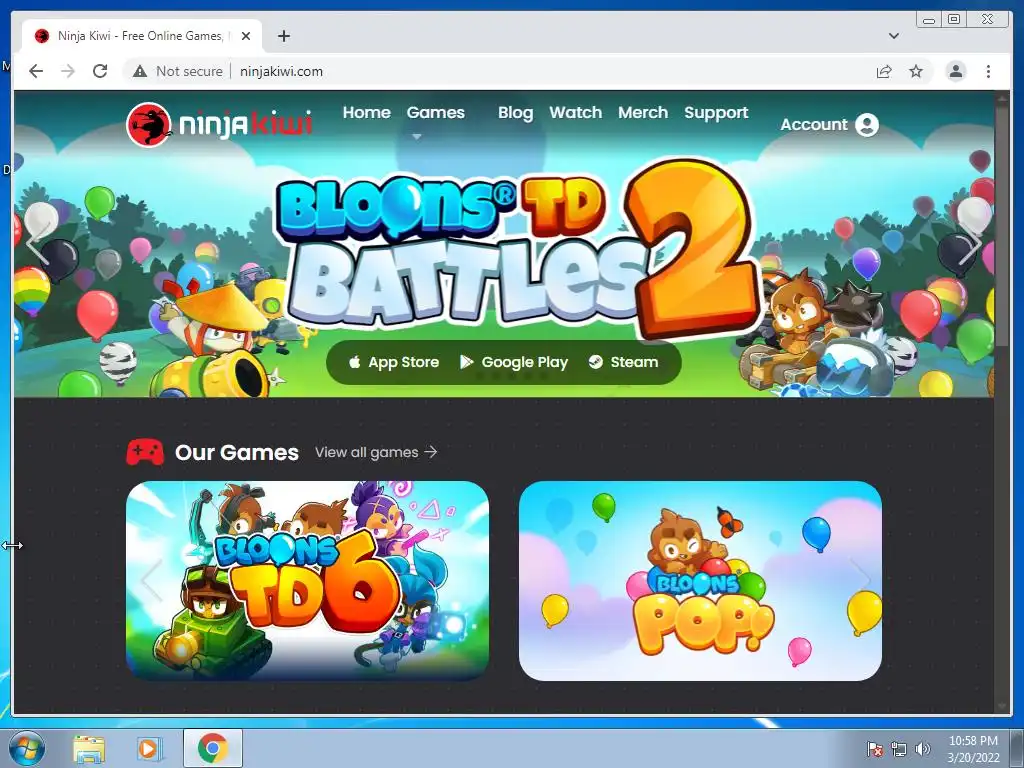Launch Windows Media Player from the taskbar
This screenshot has width=1024, height=768.
[149, 749]
